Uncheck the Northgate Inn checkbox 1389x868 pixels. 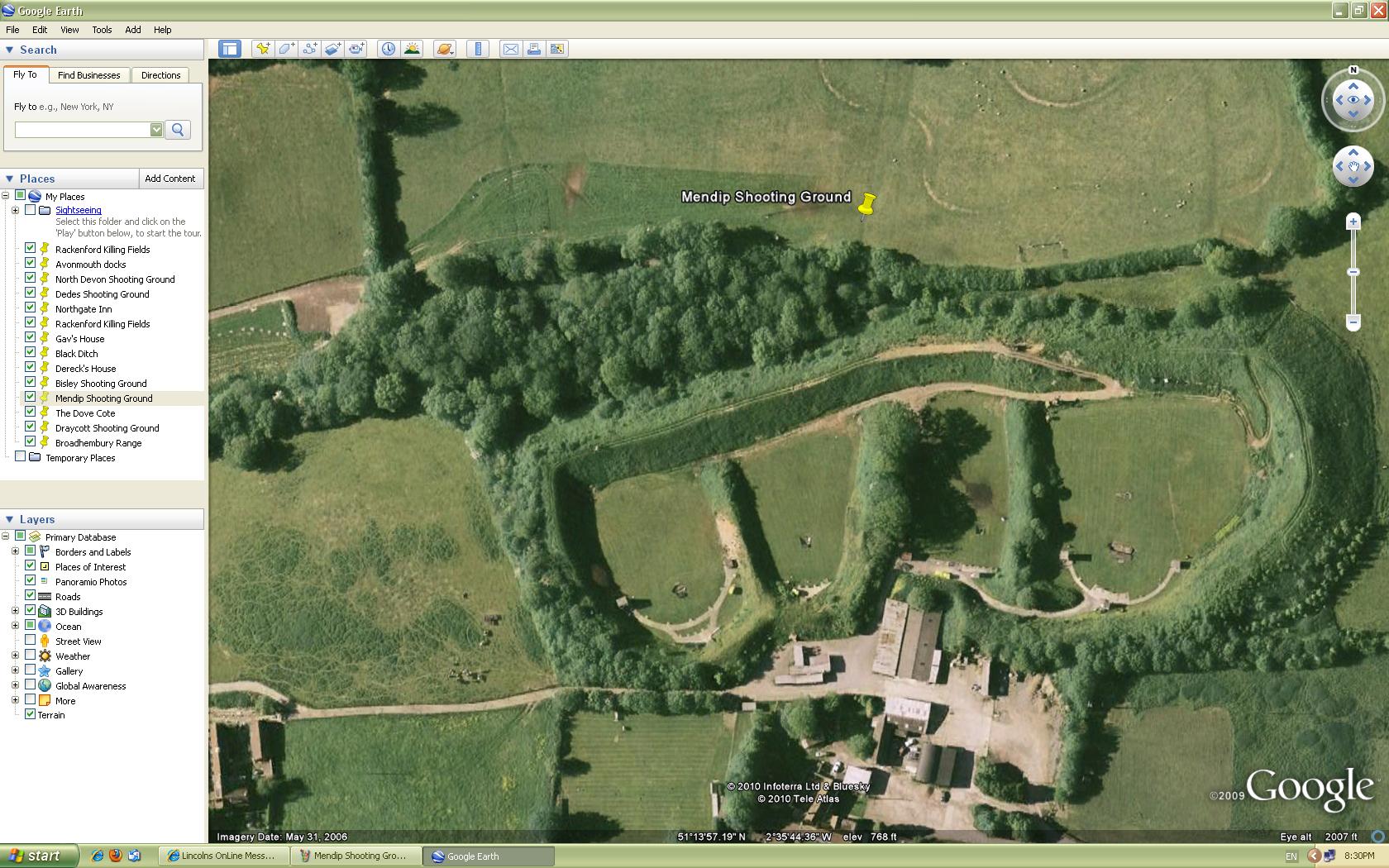31,308
